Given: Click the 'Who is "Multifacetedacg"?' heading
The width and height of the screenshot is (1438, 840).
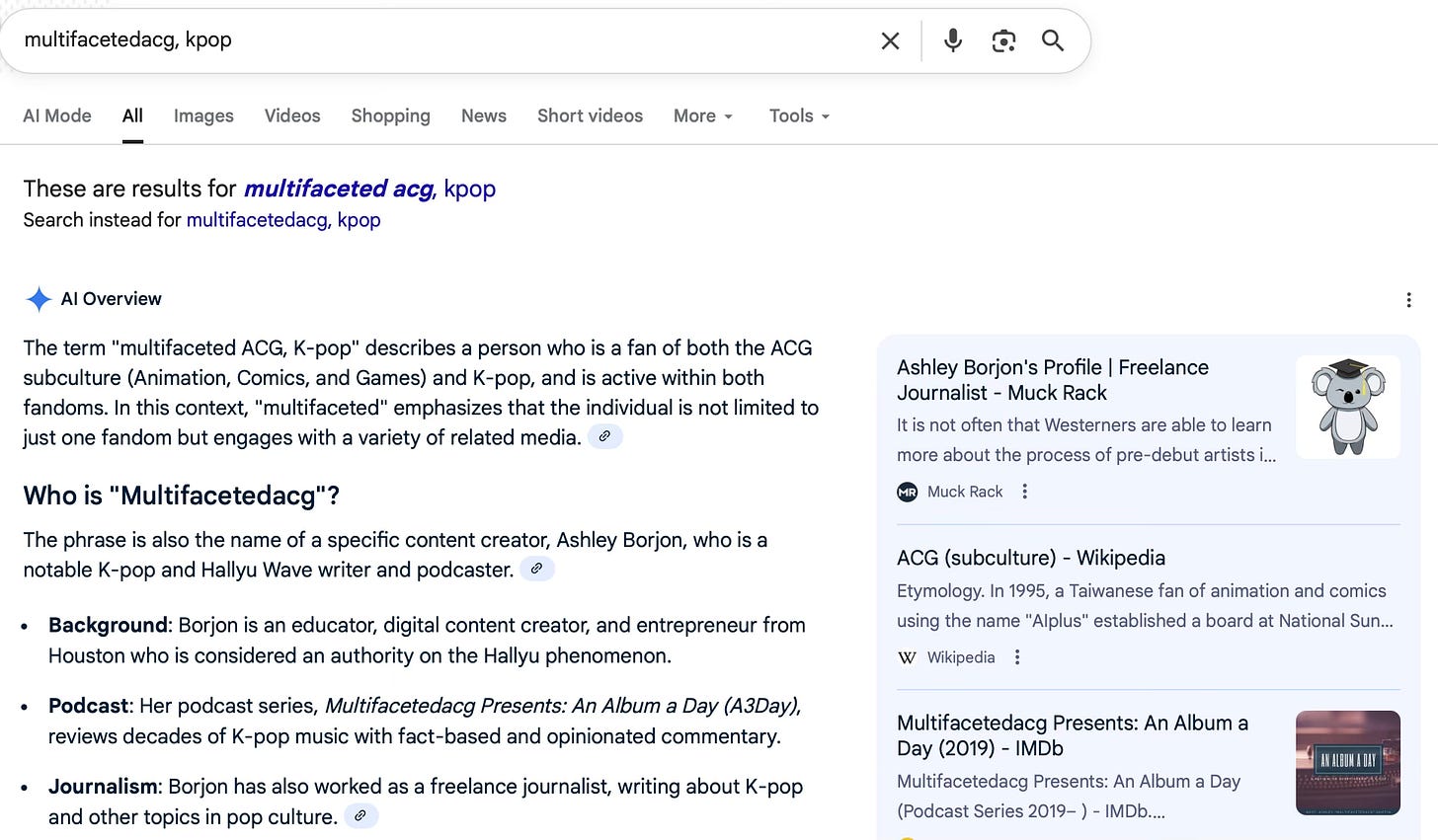Looking at the screenshot, I should [x=182, y=496].
